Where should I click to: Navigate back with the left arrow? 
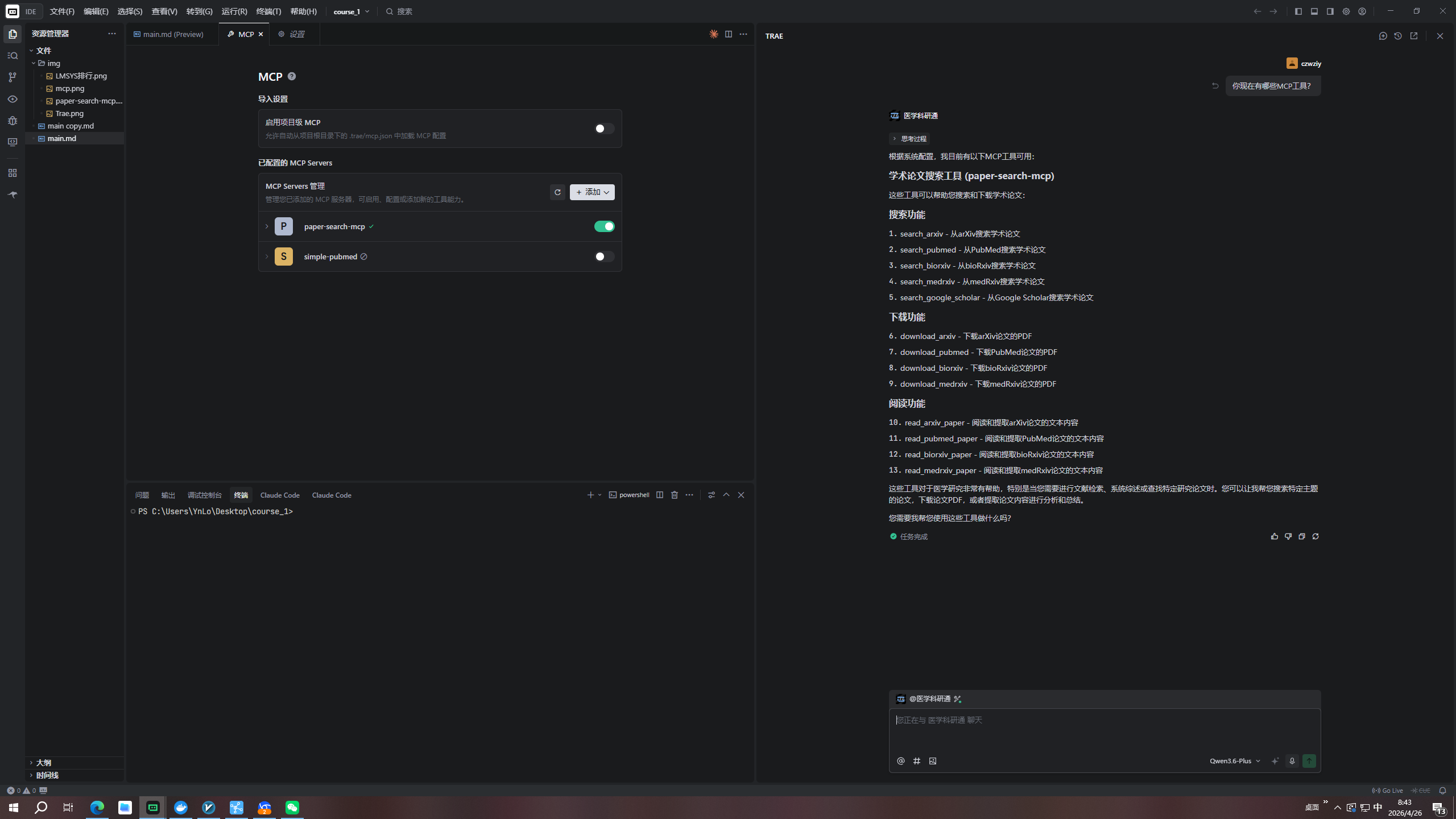[1258, 11]
